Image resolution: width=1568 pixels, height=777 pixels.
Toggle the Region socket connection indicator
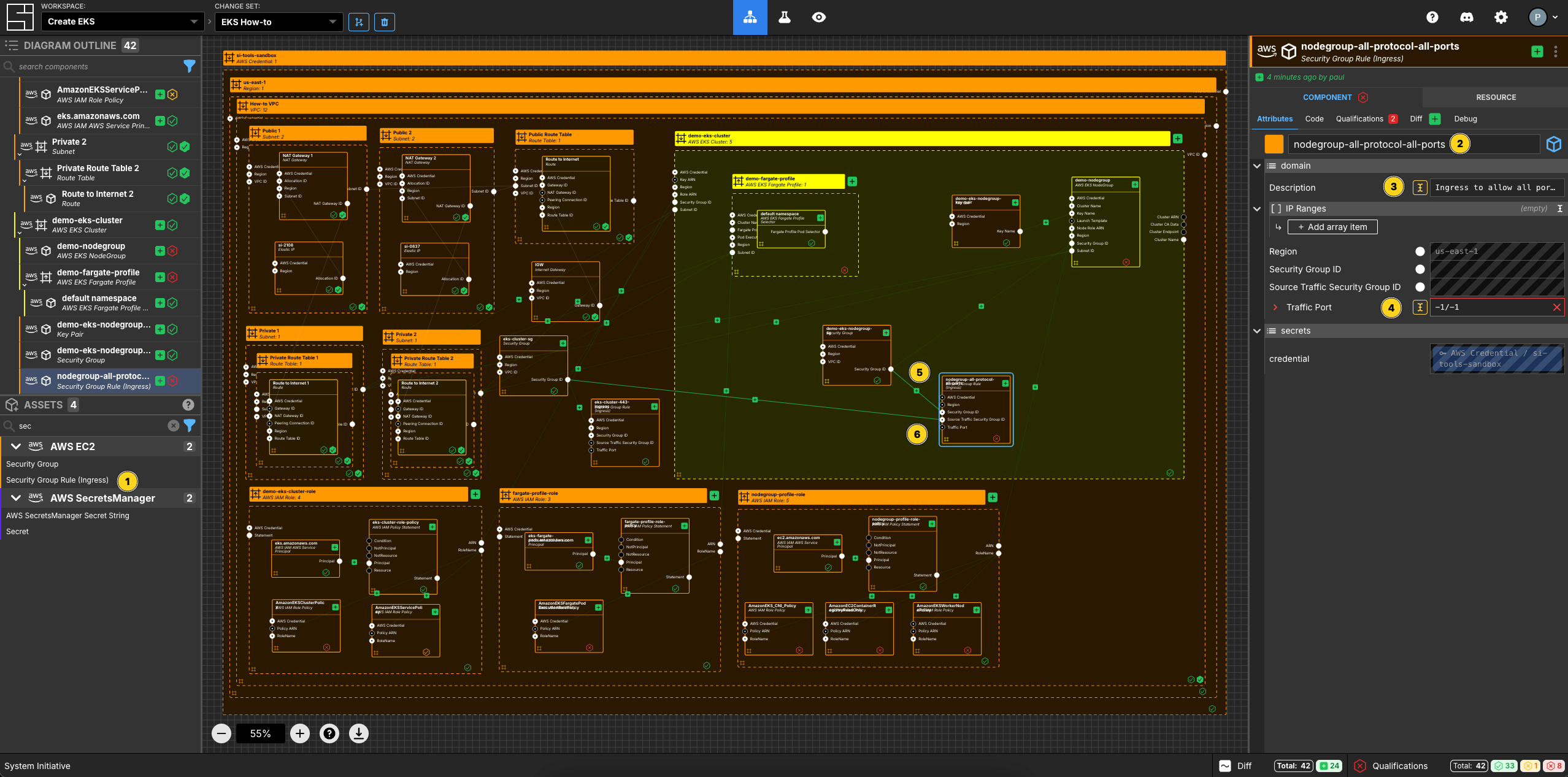[1420, 251]
